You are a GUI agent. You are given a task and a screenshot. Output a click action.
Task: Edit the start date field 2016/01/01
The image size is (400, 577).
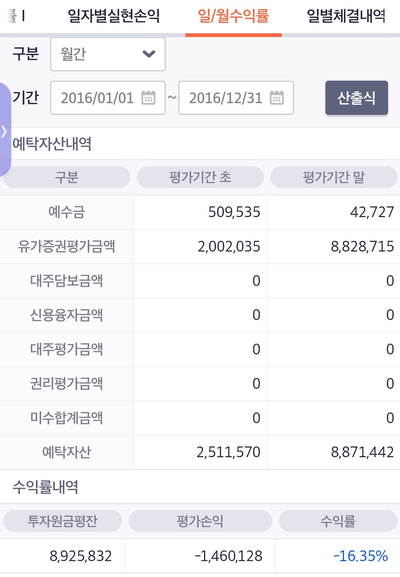tap(108, 98)
